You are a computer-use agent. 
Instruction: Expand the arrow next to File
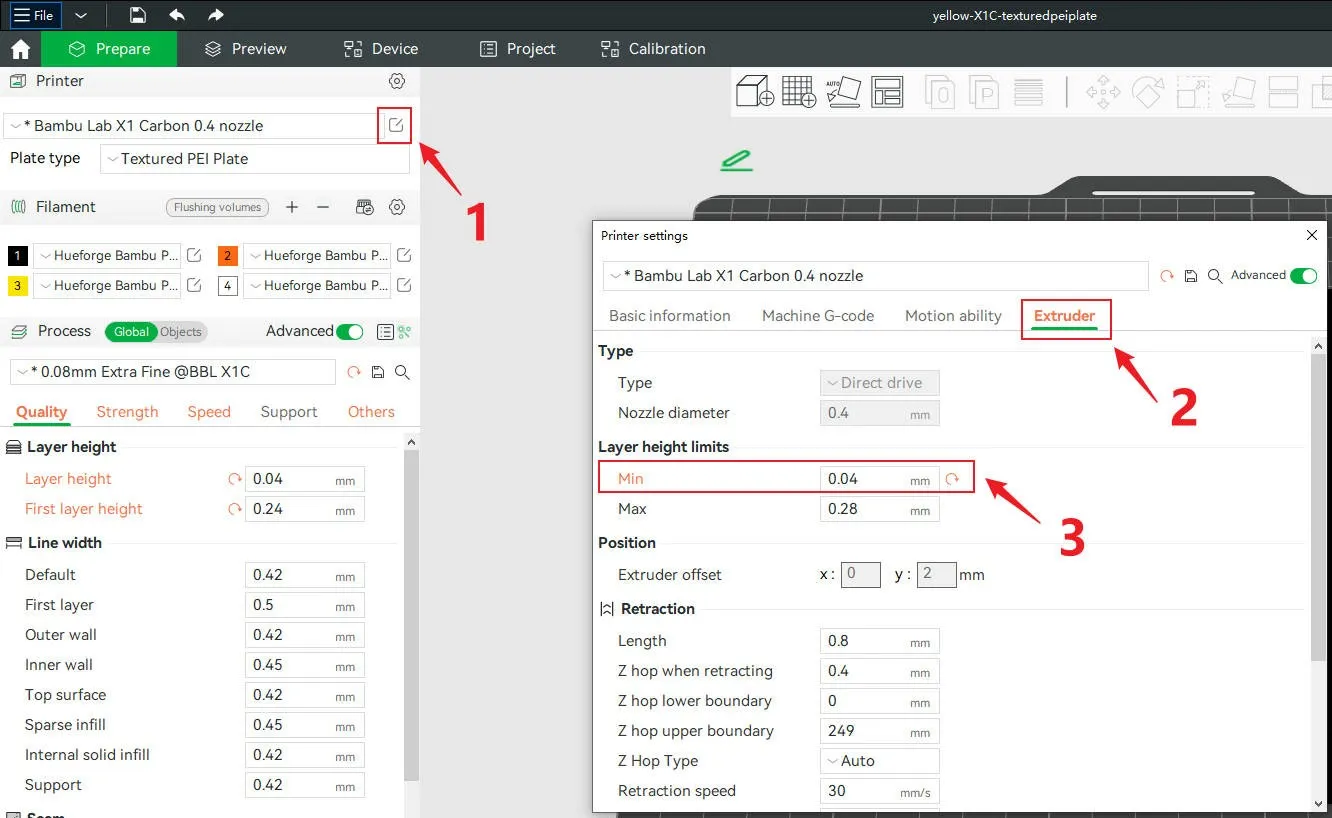[81, 15]
